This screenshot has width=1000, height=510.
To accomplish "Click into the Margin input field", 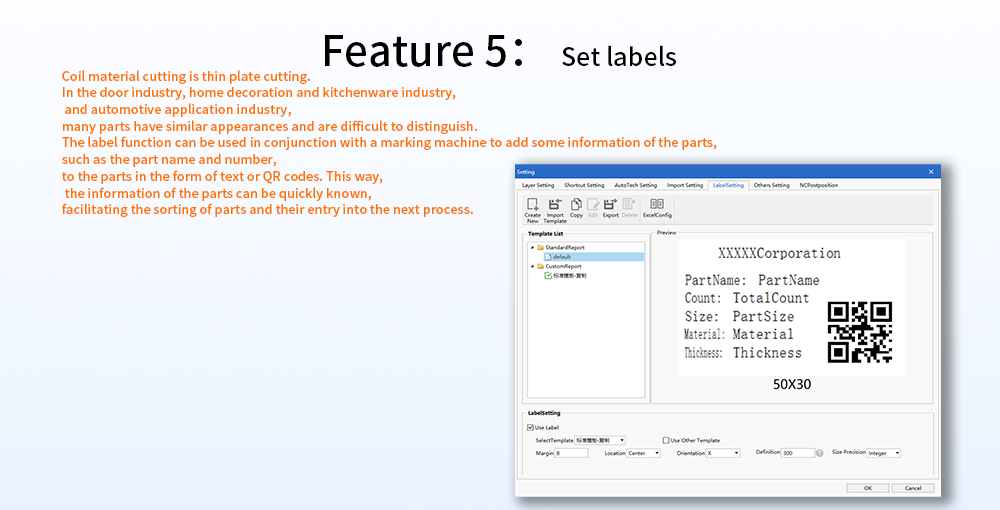I will [571, 453].
